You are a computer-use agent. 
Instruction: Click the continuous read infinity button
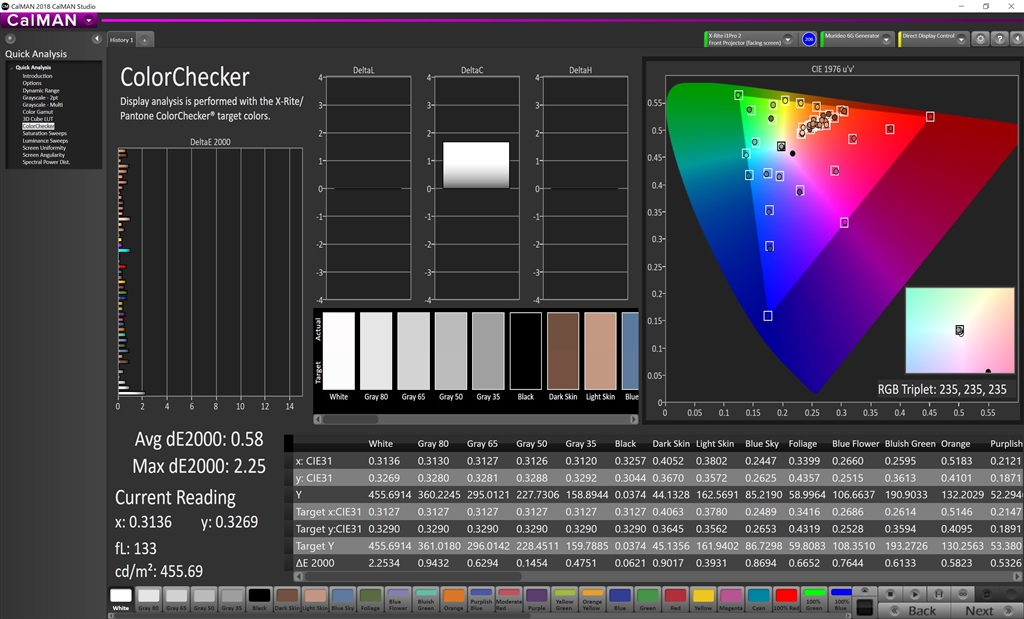click(963, 594)
